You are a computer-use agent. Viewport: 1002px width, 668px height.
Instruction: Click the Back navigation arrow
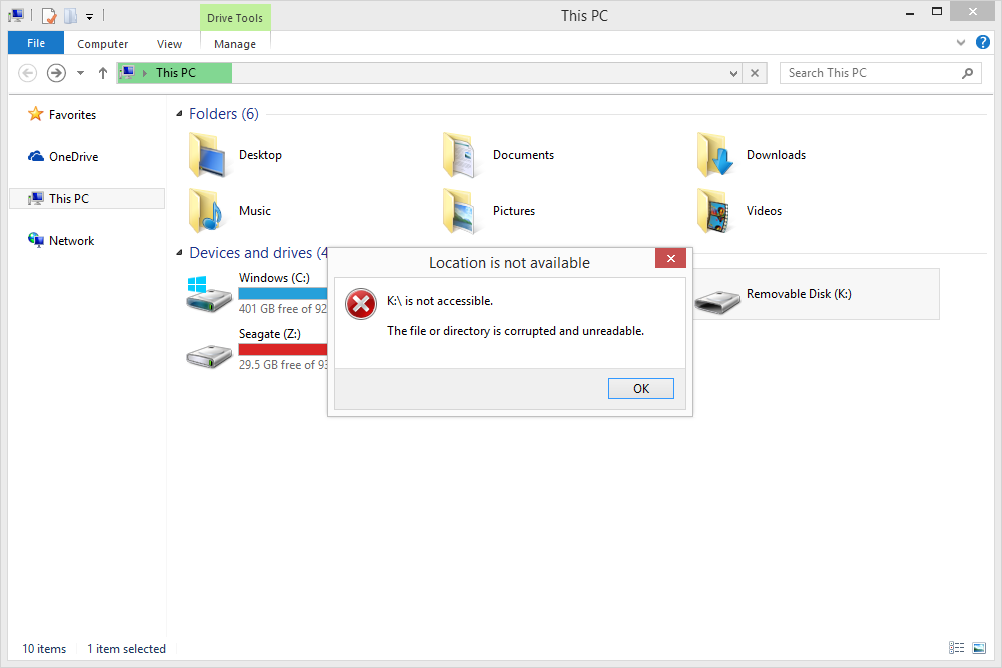(x=27, y=73)
